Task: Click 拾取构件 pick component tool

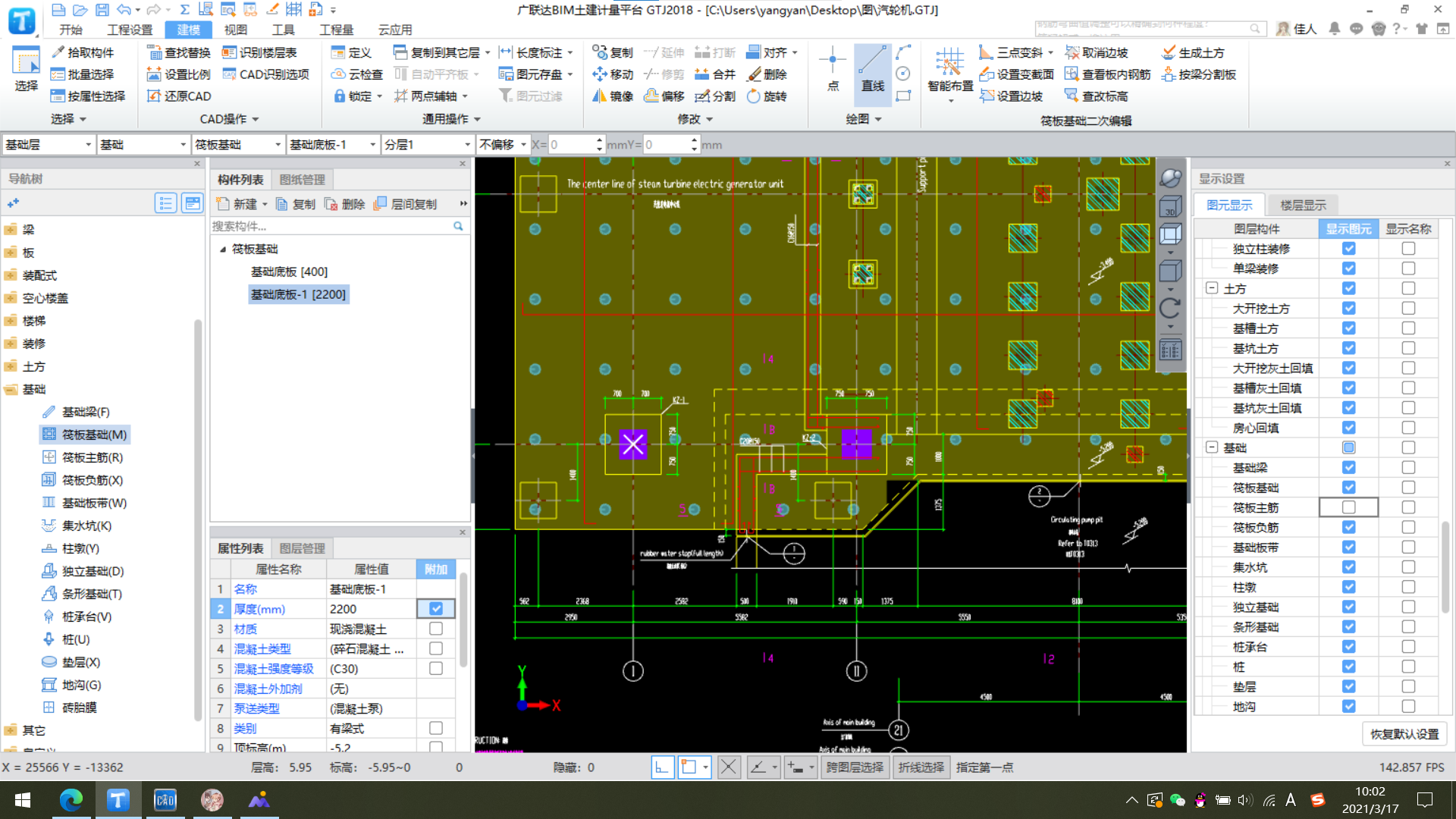Action: click(83, 52)
